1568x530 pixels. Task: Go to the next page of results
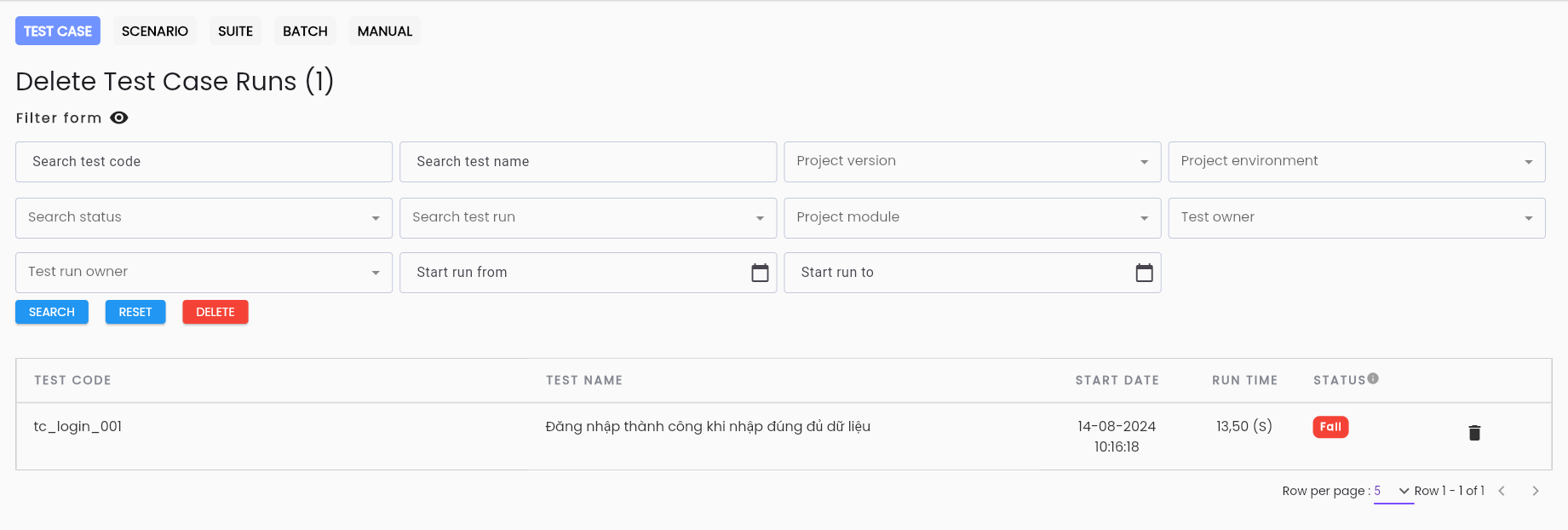[1536, 491]
